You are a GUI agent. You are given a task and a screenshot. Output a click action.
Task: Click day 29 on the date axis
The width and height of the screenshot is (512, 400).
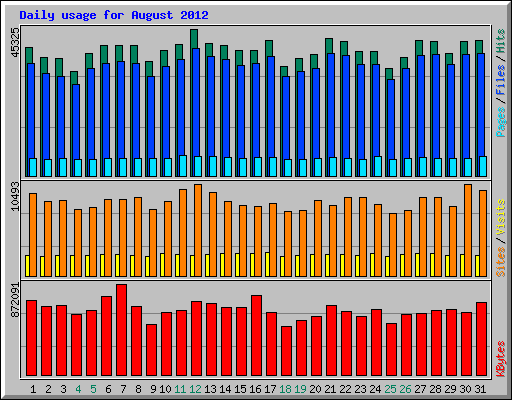pos(450,389)
